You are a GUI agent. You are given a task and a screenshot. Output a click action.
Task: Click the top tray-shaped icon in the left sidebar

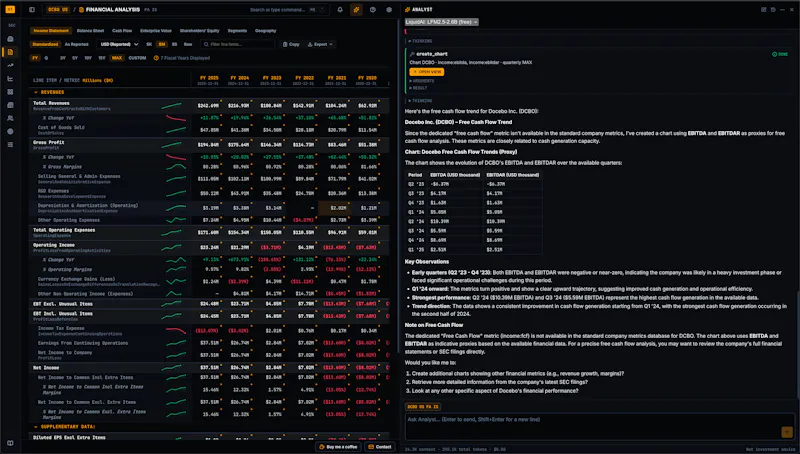10,39
